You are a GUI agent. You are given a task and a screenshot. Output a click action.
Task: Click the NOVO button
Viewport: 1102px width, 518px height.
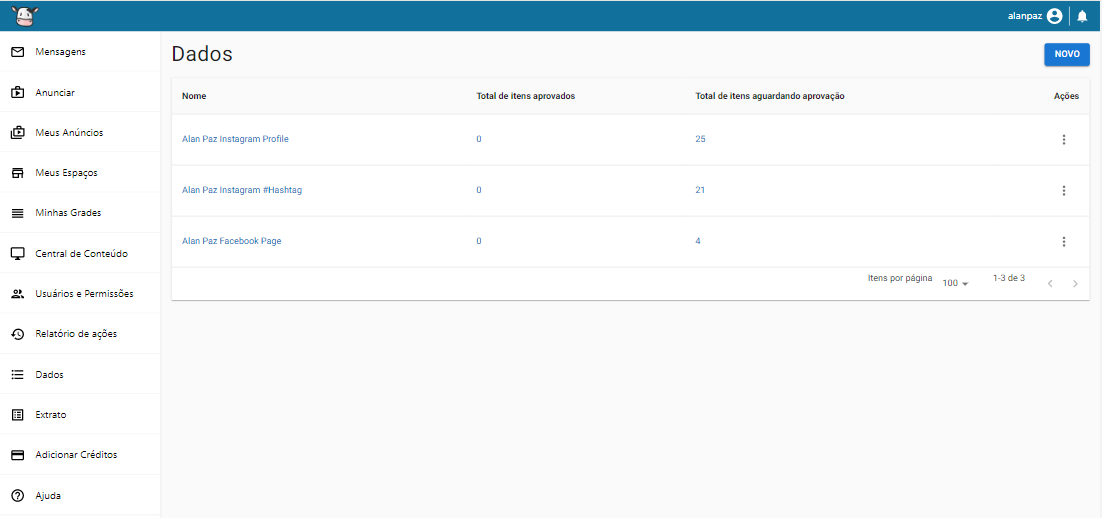click(1067, 54)
